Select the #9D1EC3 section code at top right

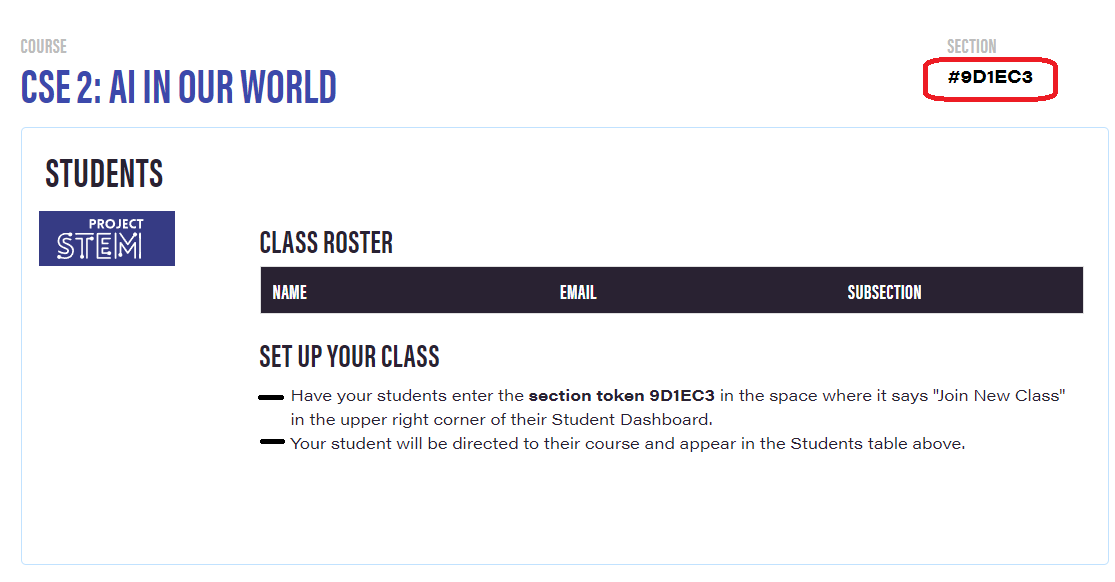pos(989,78)
